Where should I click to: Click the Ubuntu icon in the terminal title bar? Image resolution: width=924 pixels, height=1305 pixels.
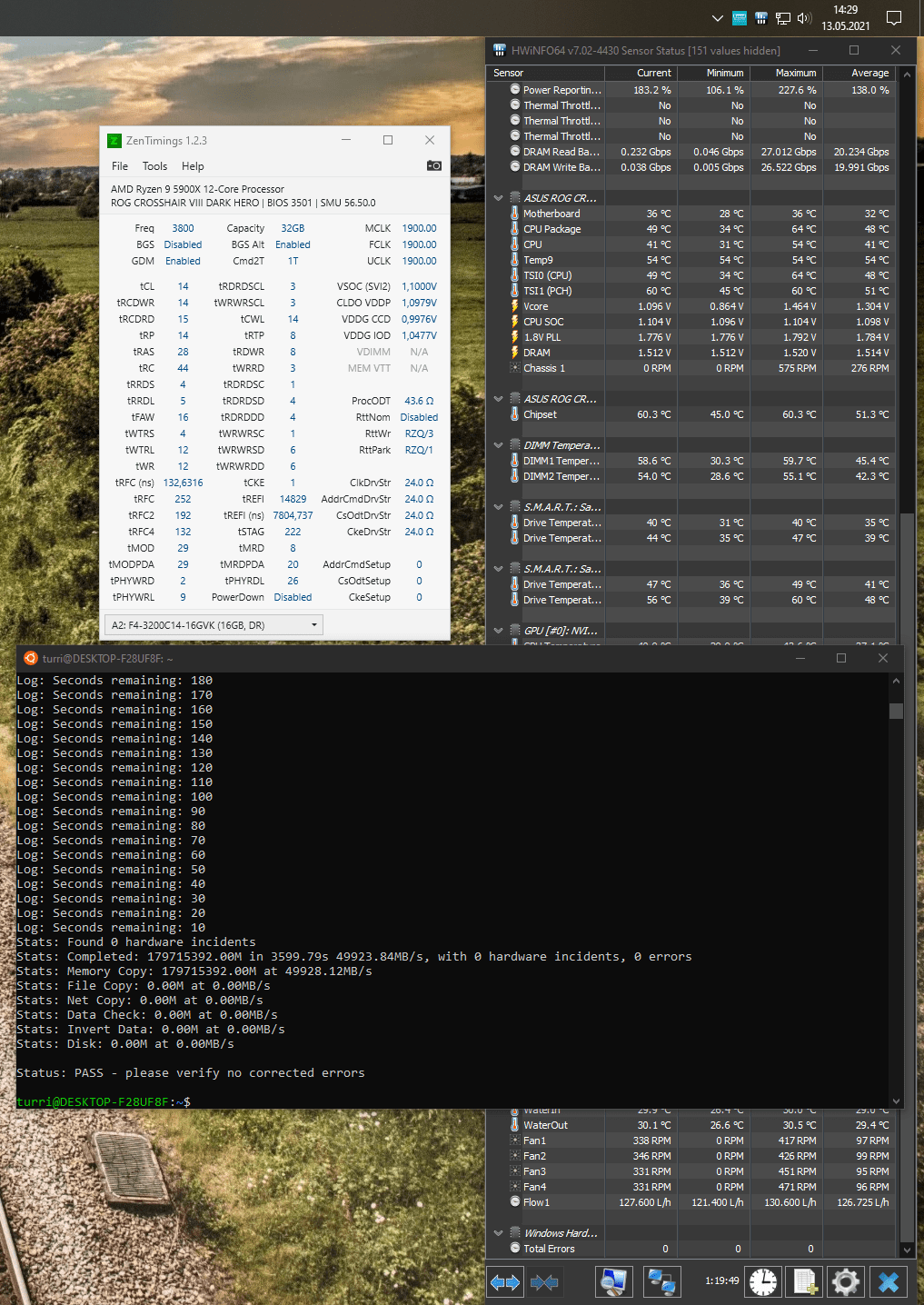tap(30, 658)
